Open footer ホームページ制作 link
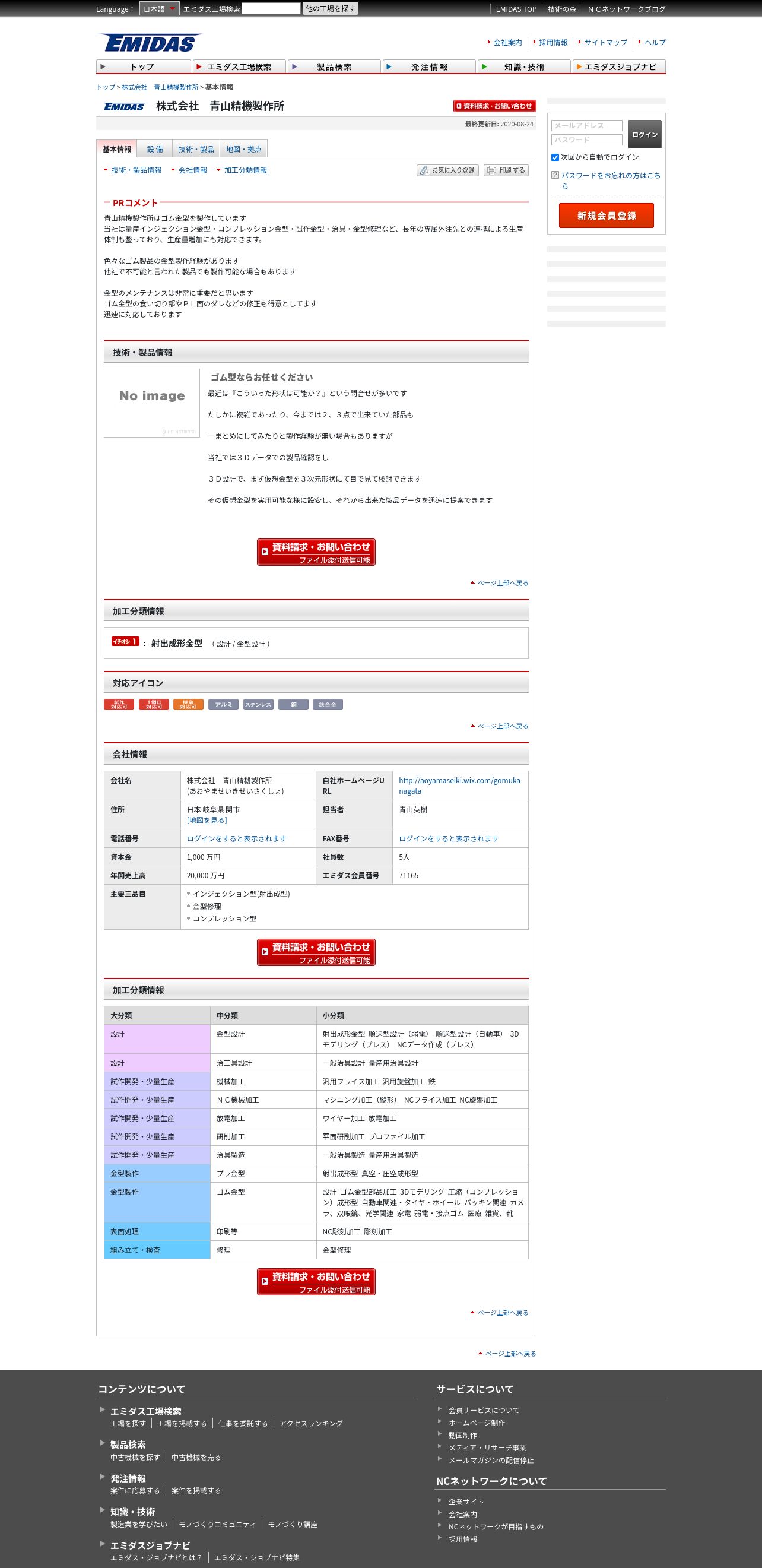Image resolution: width=762 pixels, height=1568 pixels. coord(477,1423)
